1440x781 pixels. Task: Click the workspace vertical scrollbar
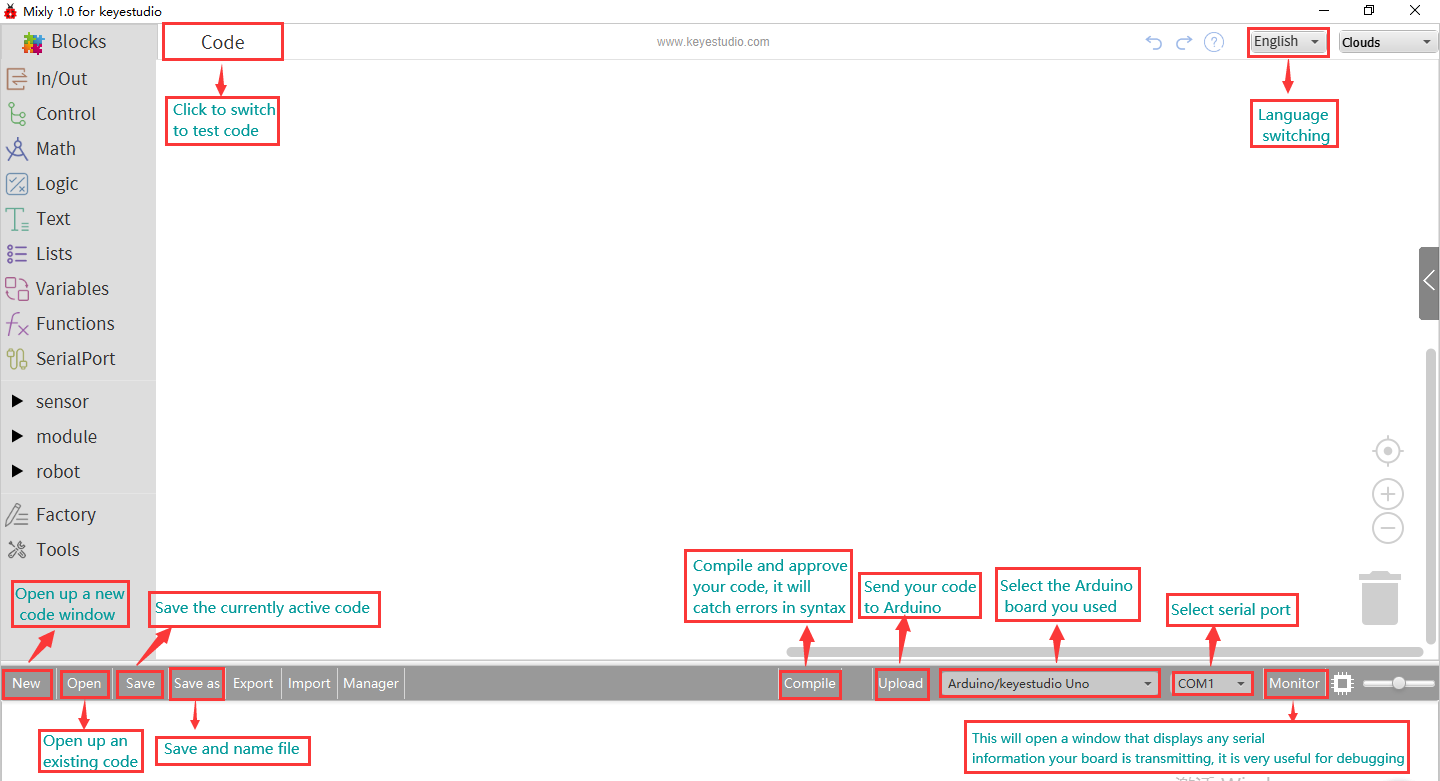click(1431, 495)
